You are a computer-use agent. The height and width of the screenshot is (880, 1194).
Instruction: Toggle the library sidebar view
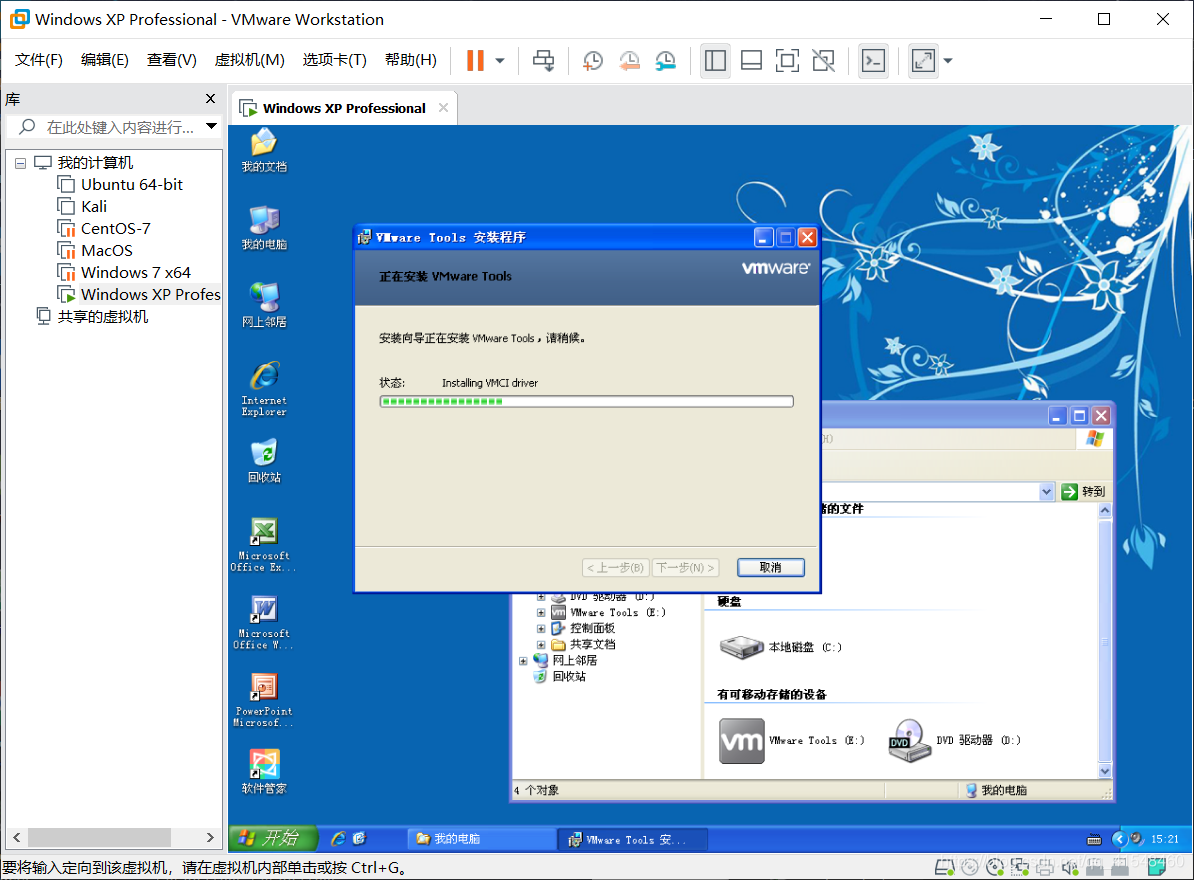pos(715,60)
